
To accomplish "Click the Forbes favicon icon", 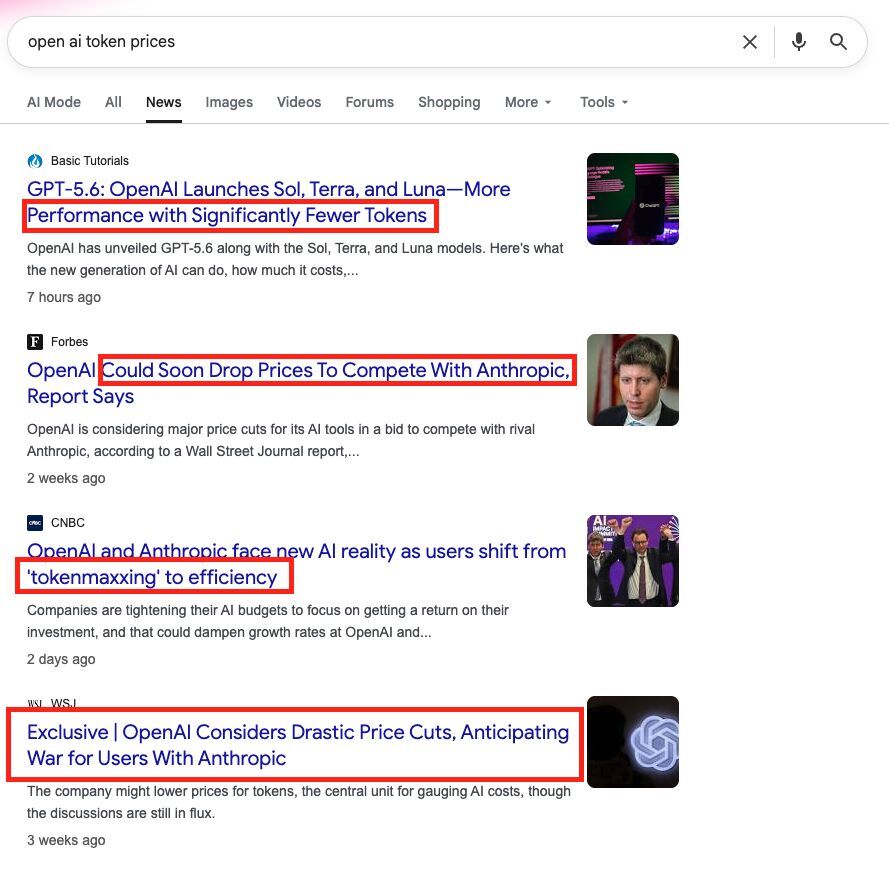I will 35,342.
